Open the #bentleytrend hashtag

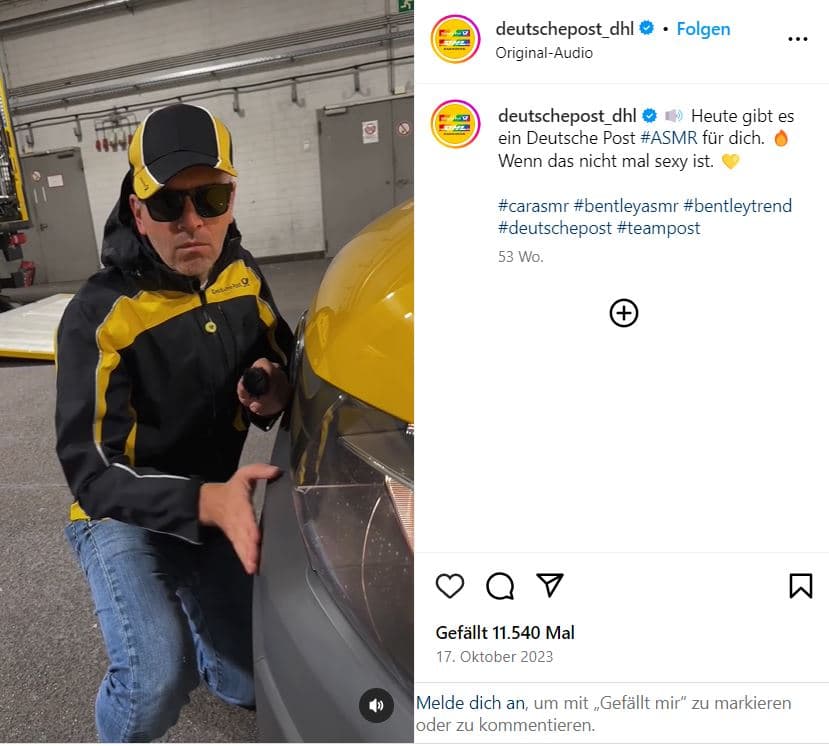click(738, 206)
